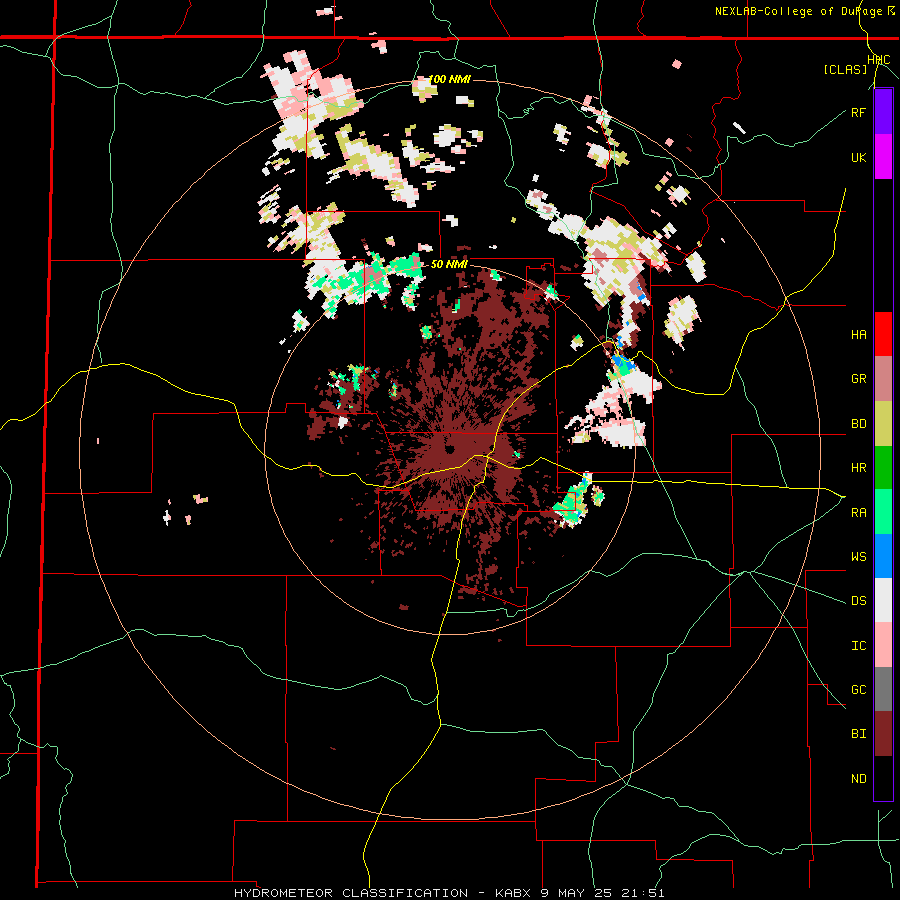Image resolution: width=900 pixels, height=900 pixels.
Task: Click the WS blue legend swatch
Action: pos(883,556)
